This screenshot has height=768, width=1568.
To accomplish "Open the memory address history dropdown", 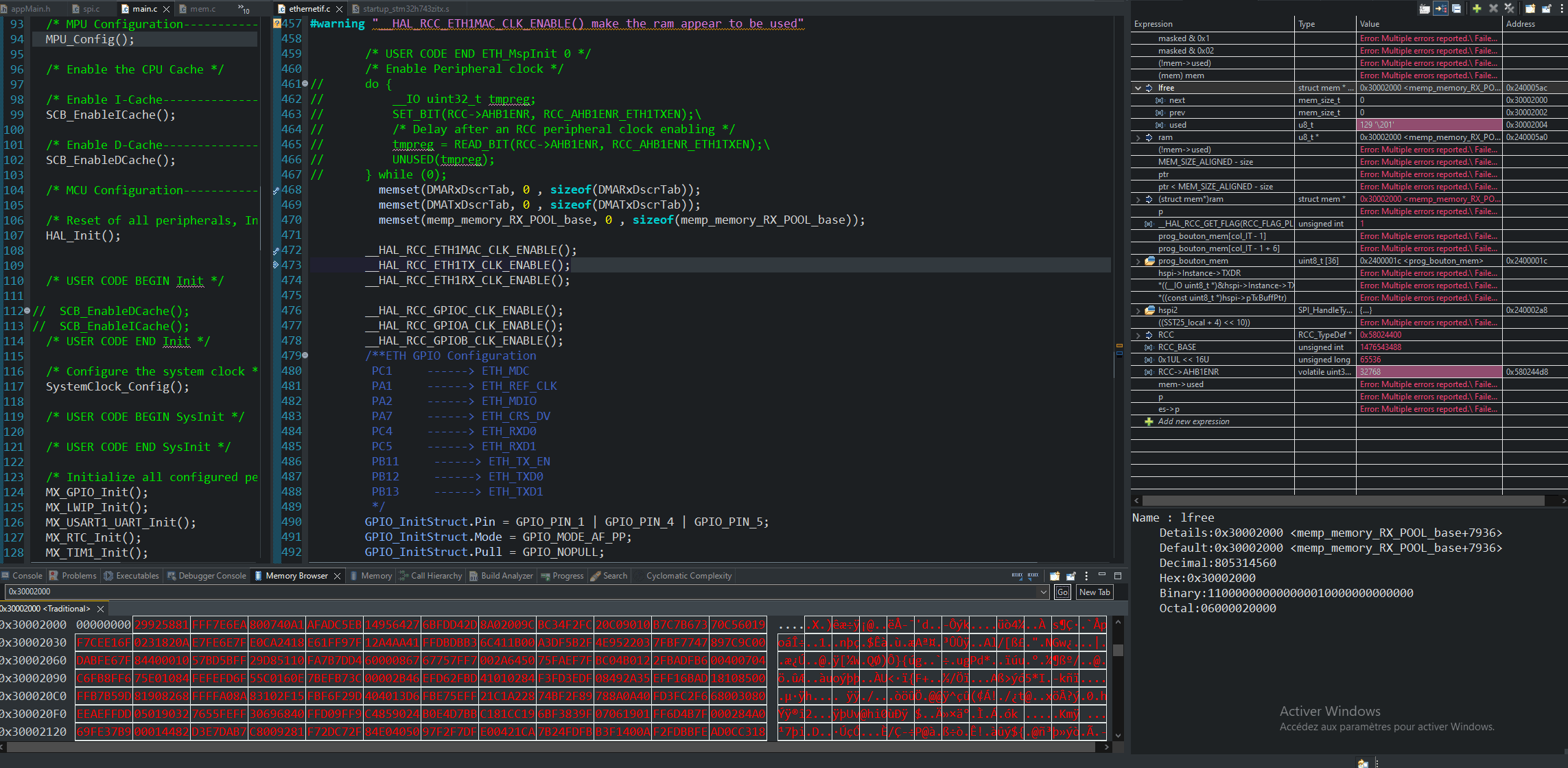I will [x=1044, y=592].
